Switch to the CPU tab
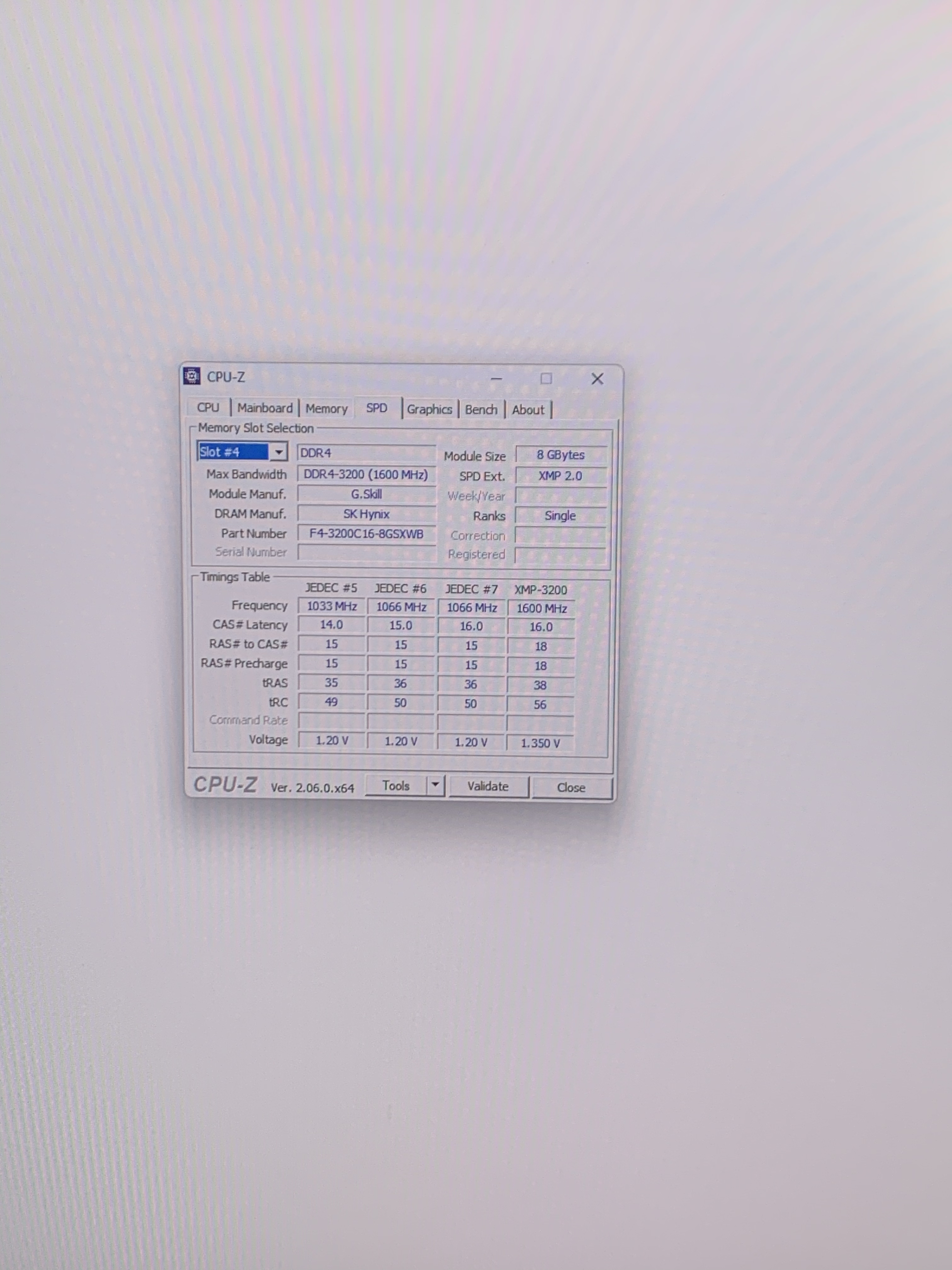Screen dimensions: 952x1270 [x=208, y=408]
